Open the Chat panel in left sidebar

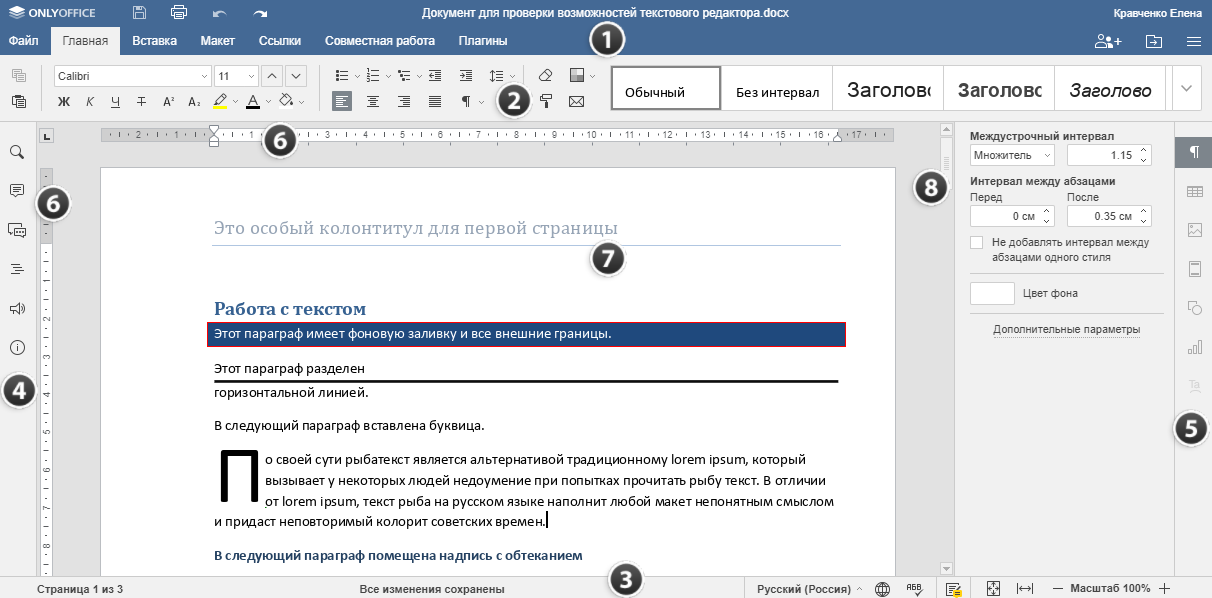click(x=17, y=230)
